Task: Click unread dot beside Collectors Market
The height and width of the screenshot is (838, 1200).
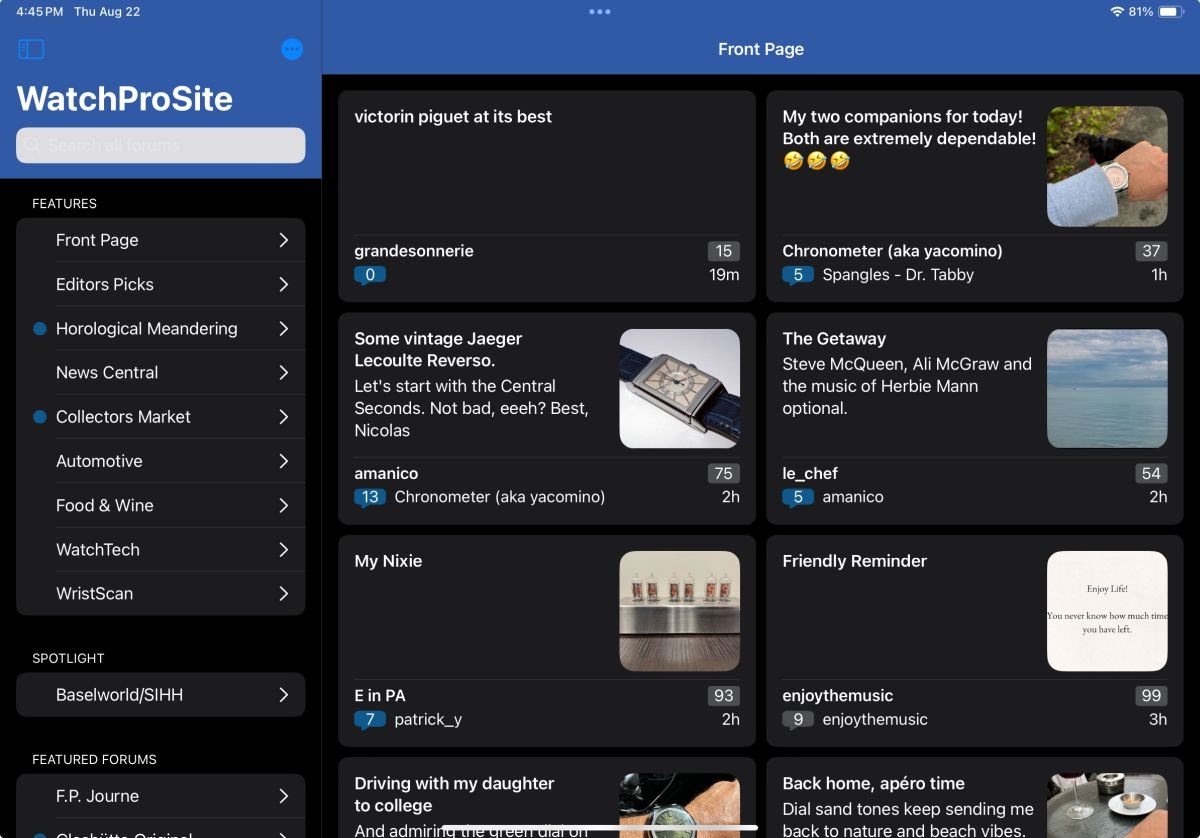Action: [40, 417]
